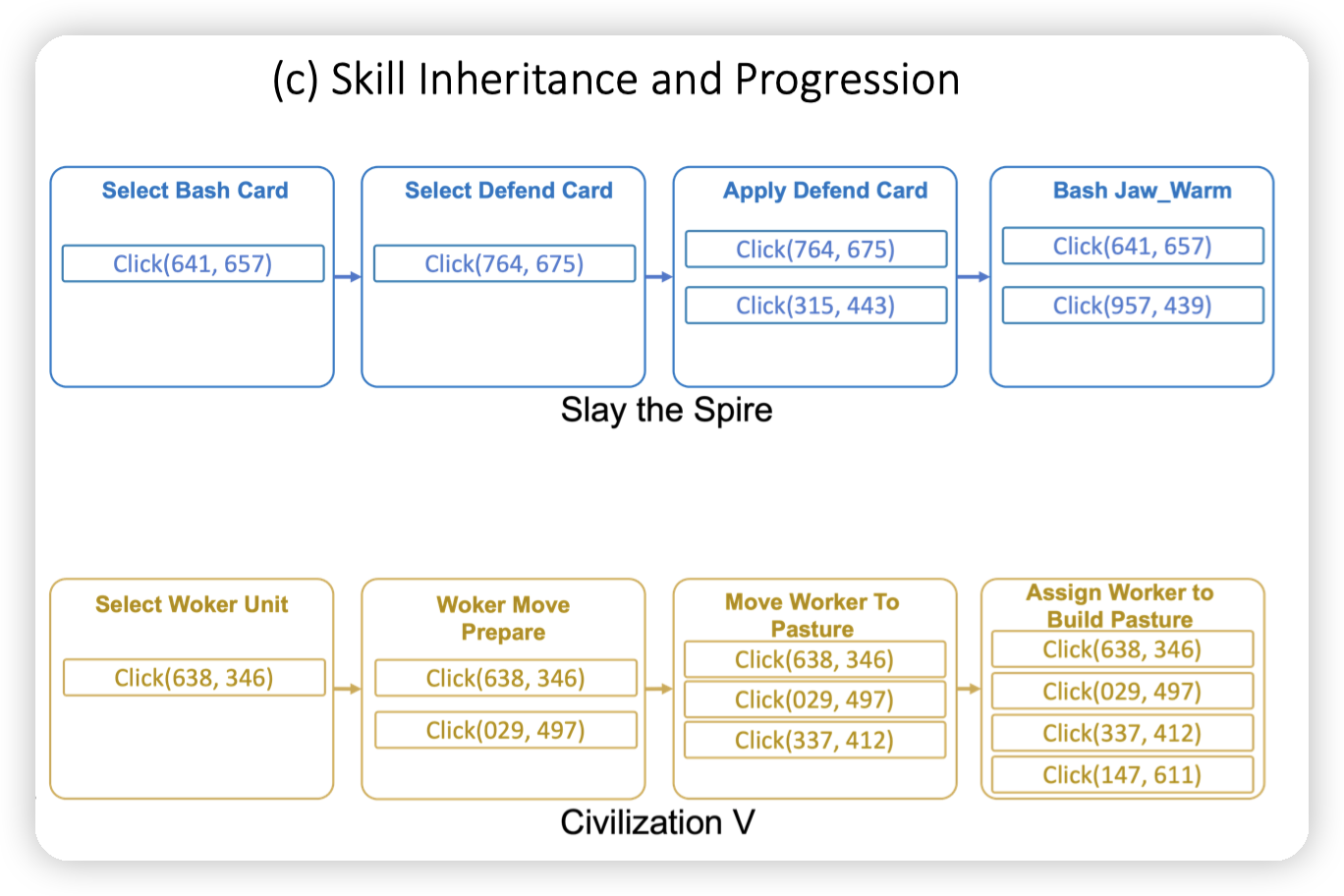Click the "Bash Jaw_Warm" heading

point(1142,191)
